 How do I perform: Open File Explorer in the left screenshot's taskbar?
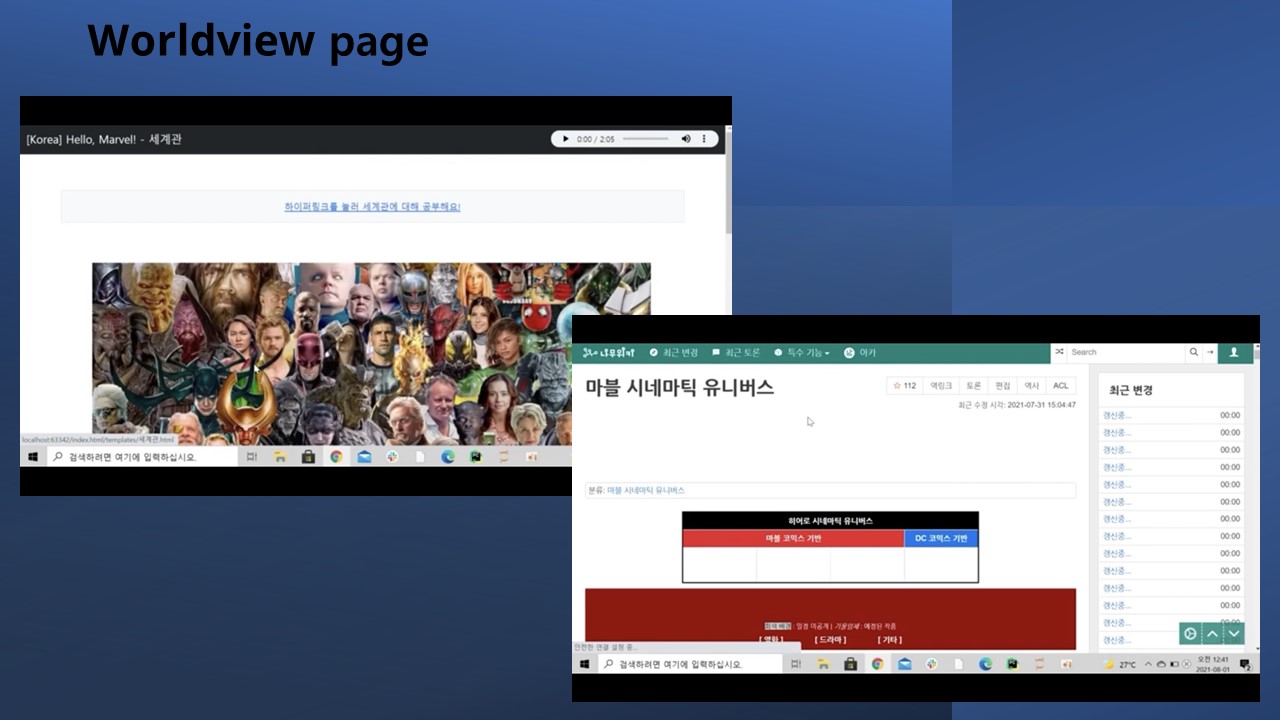click(x=280, y=456)
